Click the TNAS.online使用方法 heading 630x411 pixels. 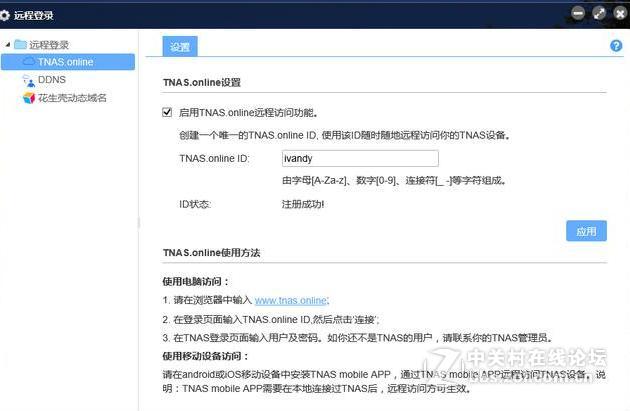click(211, 253)
